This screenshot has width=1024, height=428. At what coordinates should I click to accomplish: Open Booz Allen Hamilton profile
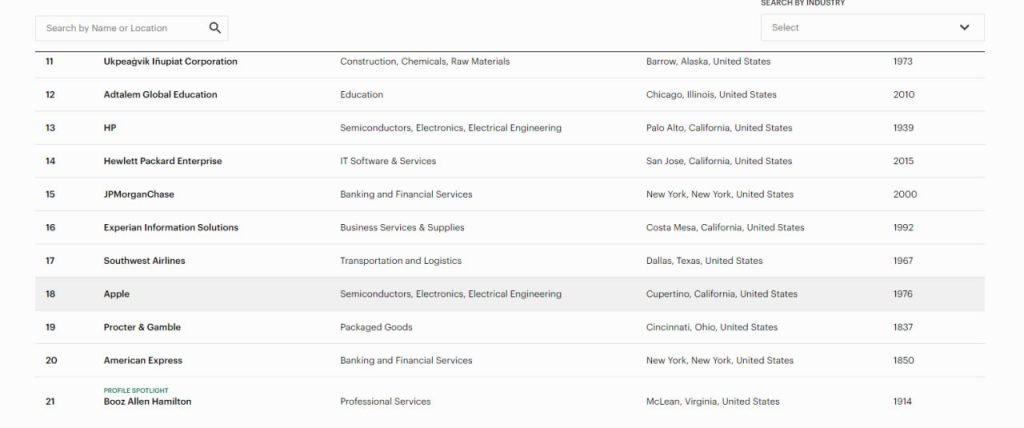[147, 402]
